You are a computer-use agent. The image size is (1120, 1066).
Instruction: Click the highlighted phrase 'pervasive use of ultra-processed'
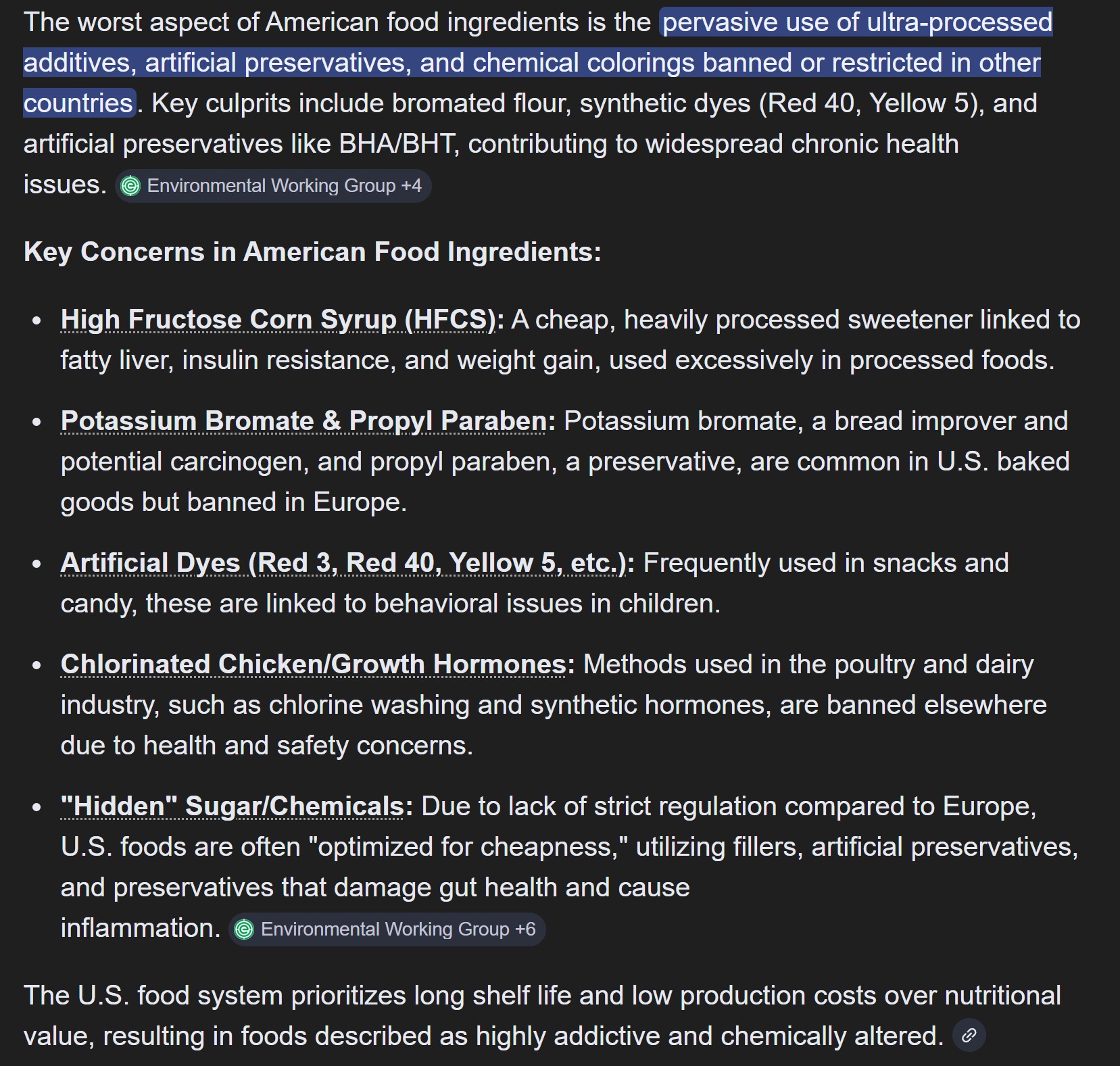pos(857,22)
